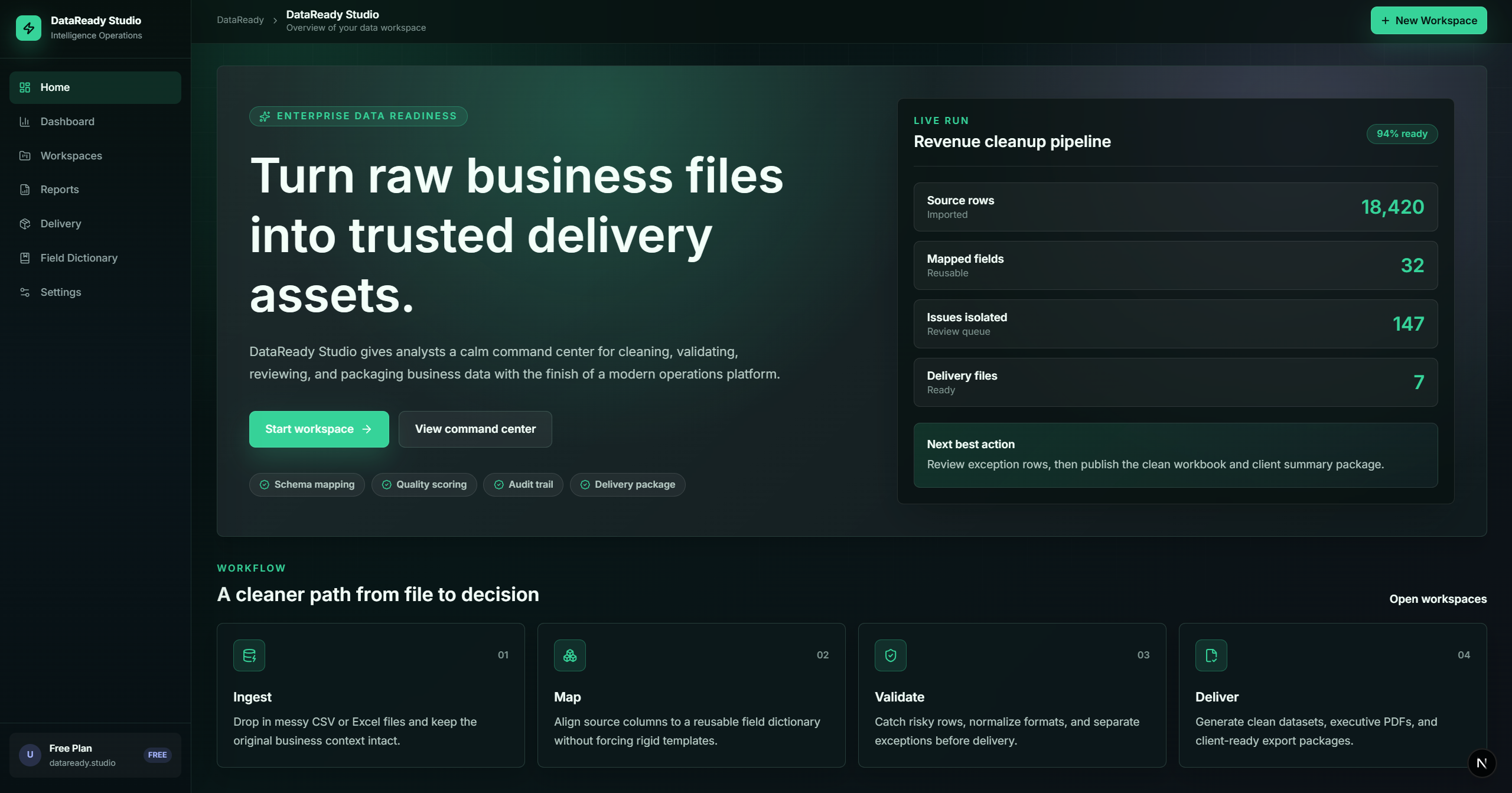
Task: Click the FREE plan badge
Action: click(x=157, y=755)
